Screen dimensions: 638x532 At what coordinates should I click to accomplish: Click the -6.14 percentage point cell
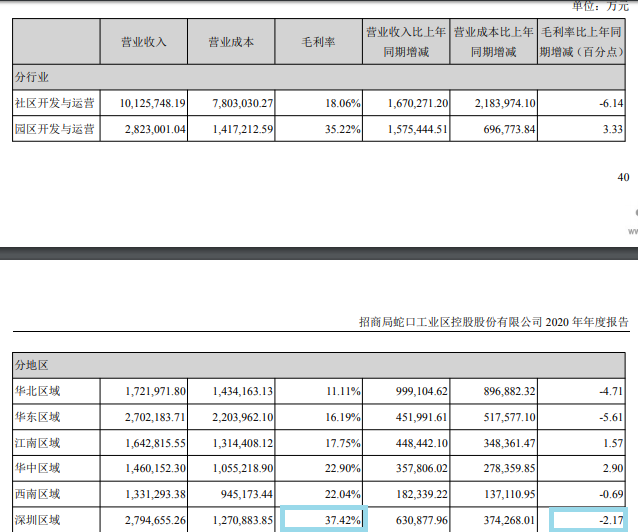coord(581,103)
